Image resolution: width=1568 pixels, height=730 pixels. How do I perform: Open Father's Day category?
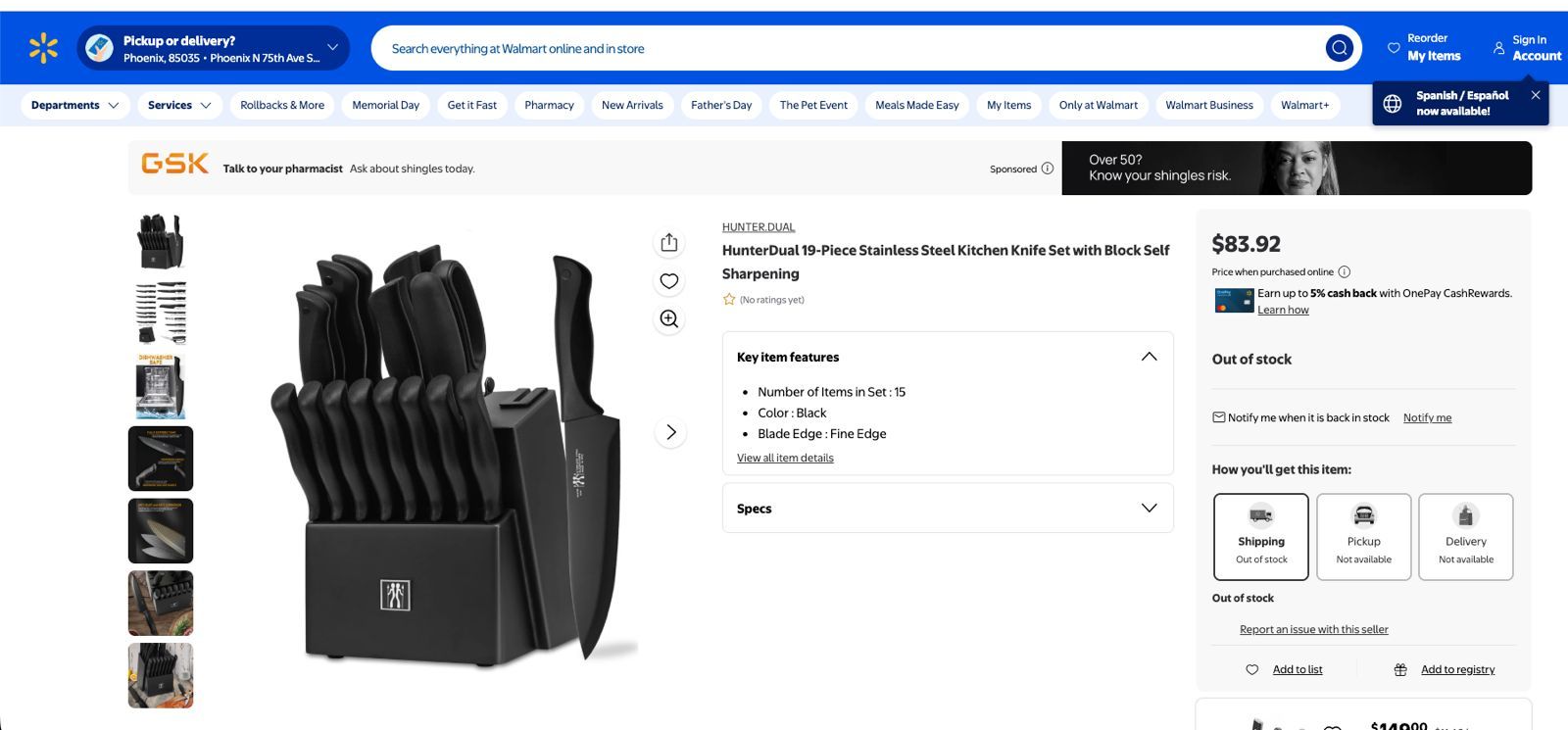721,106
